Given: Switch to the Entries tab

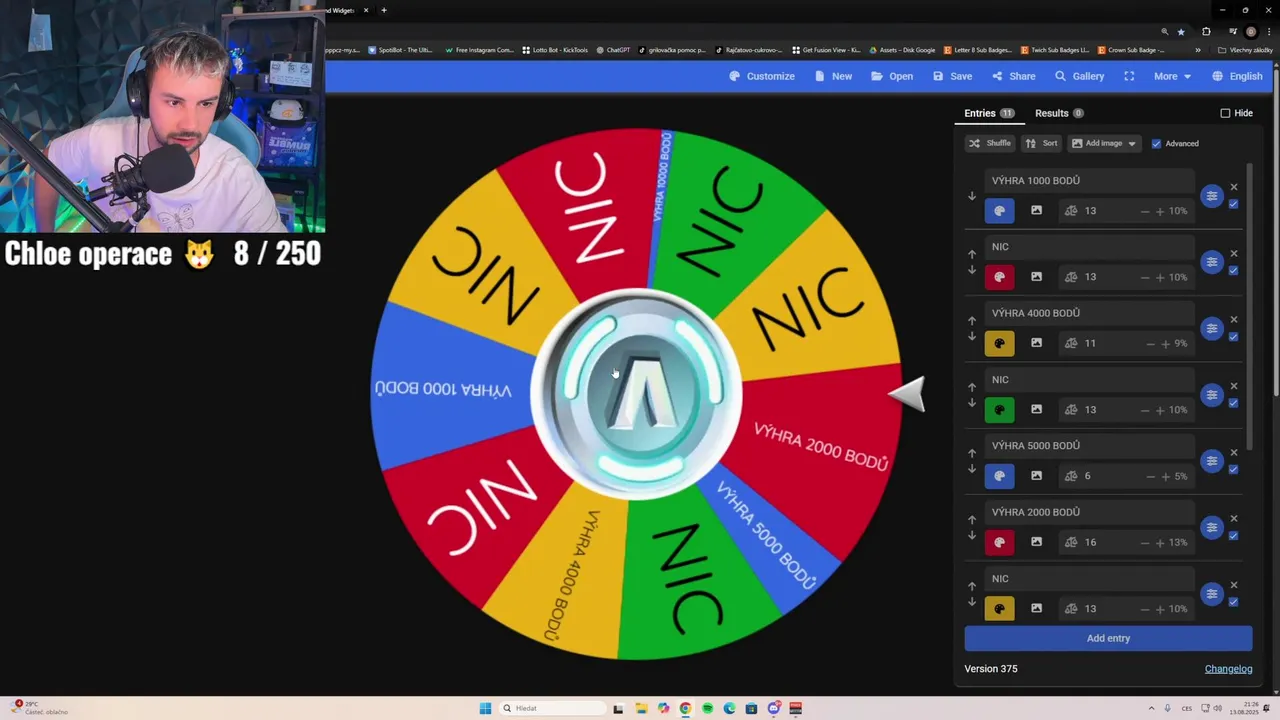Looking at the screenshot, I should pyautogui.click(x=989, y=113).
